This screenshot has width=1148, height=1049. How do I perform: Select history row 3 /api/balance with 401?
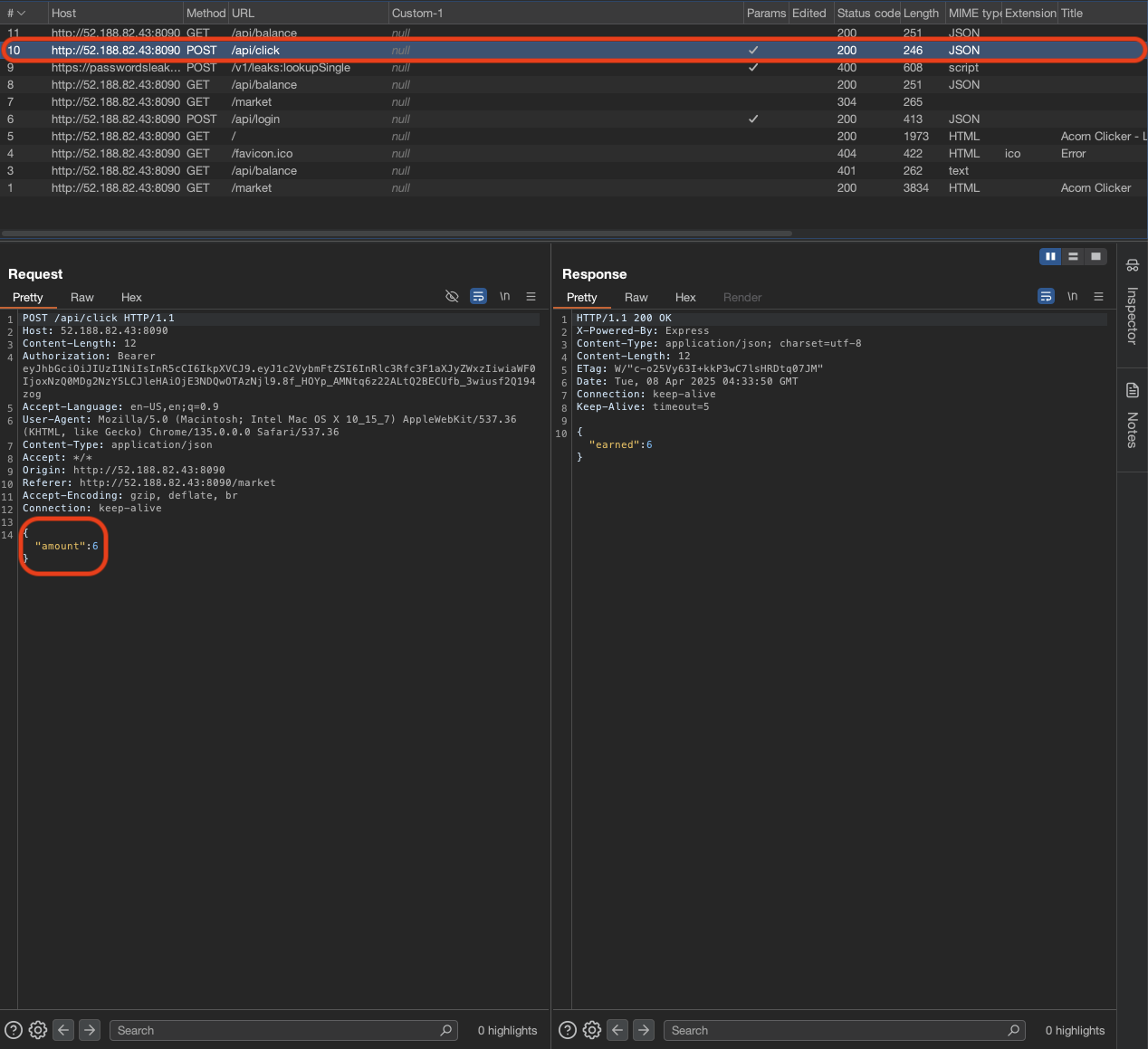click(x=574, y=170)
